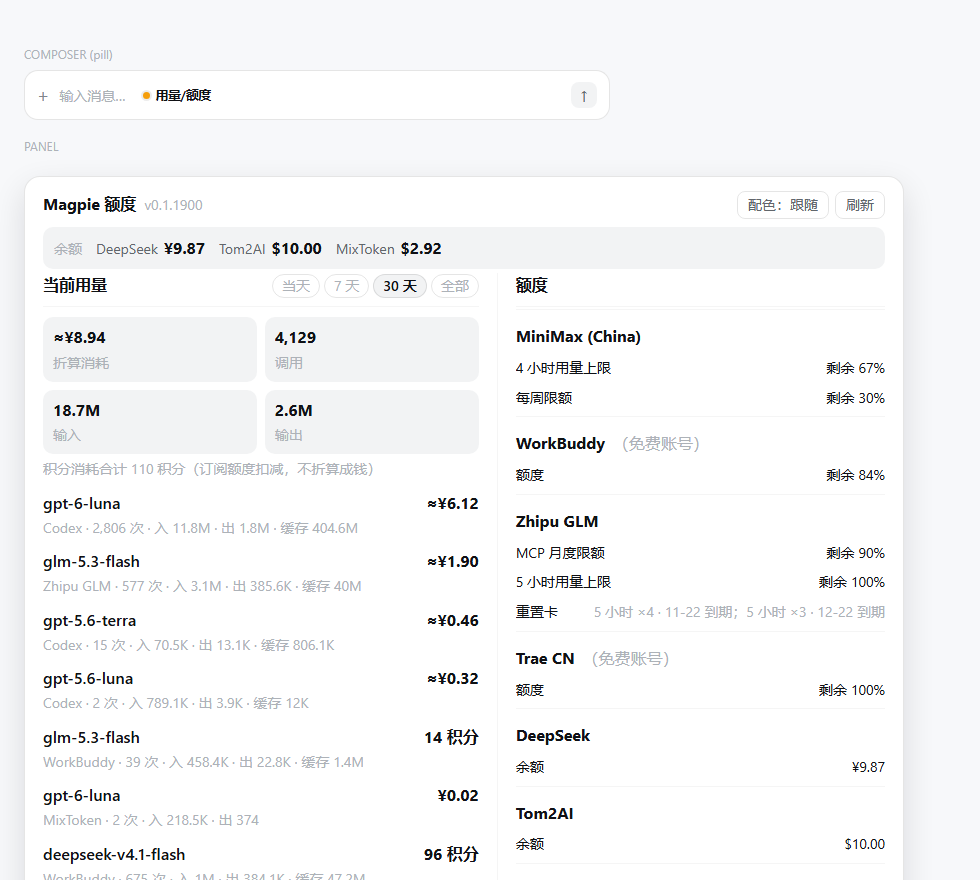Click the 积分消耗合计 110 积分 note

[x=208, y=469]
